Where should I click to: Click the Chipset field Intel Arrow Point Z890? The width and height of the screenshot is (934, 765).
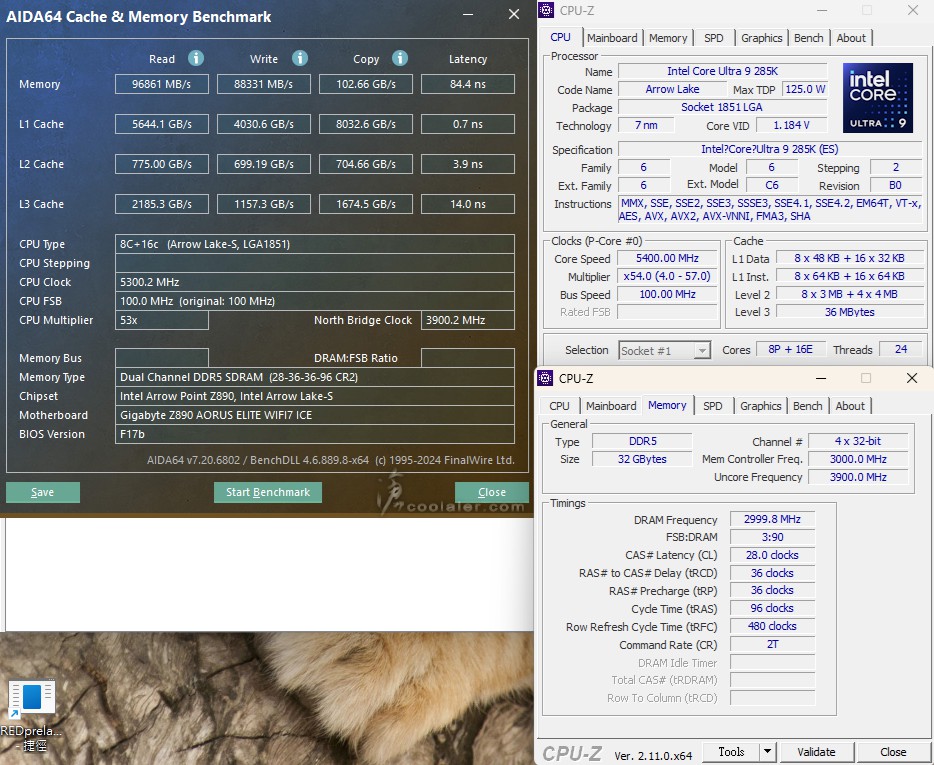pos(315,396)
